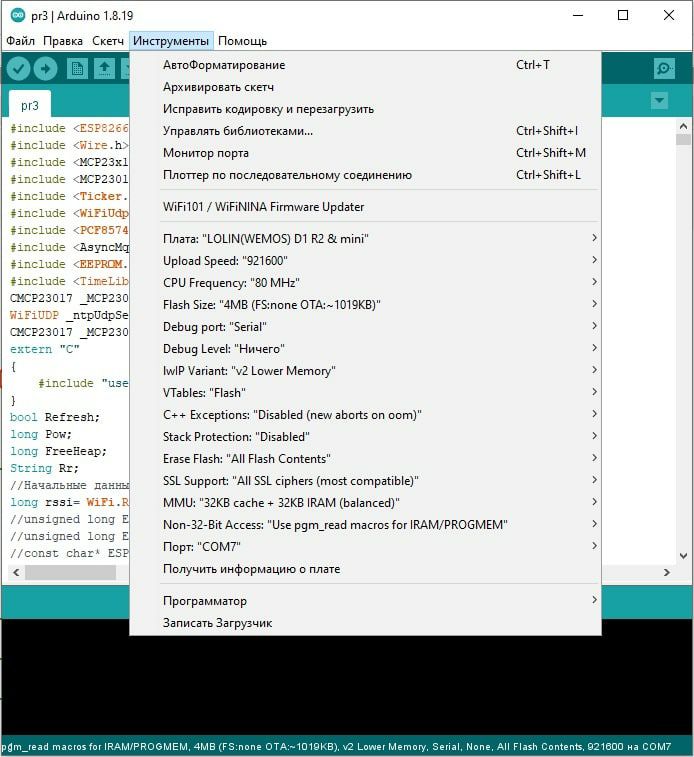Click the code line 'long Pow;'

[41, 434]
